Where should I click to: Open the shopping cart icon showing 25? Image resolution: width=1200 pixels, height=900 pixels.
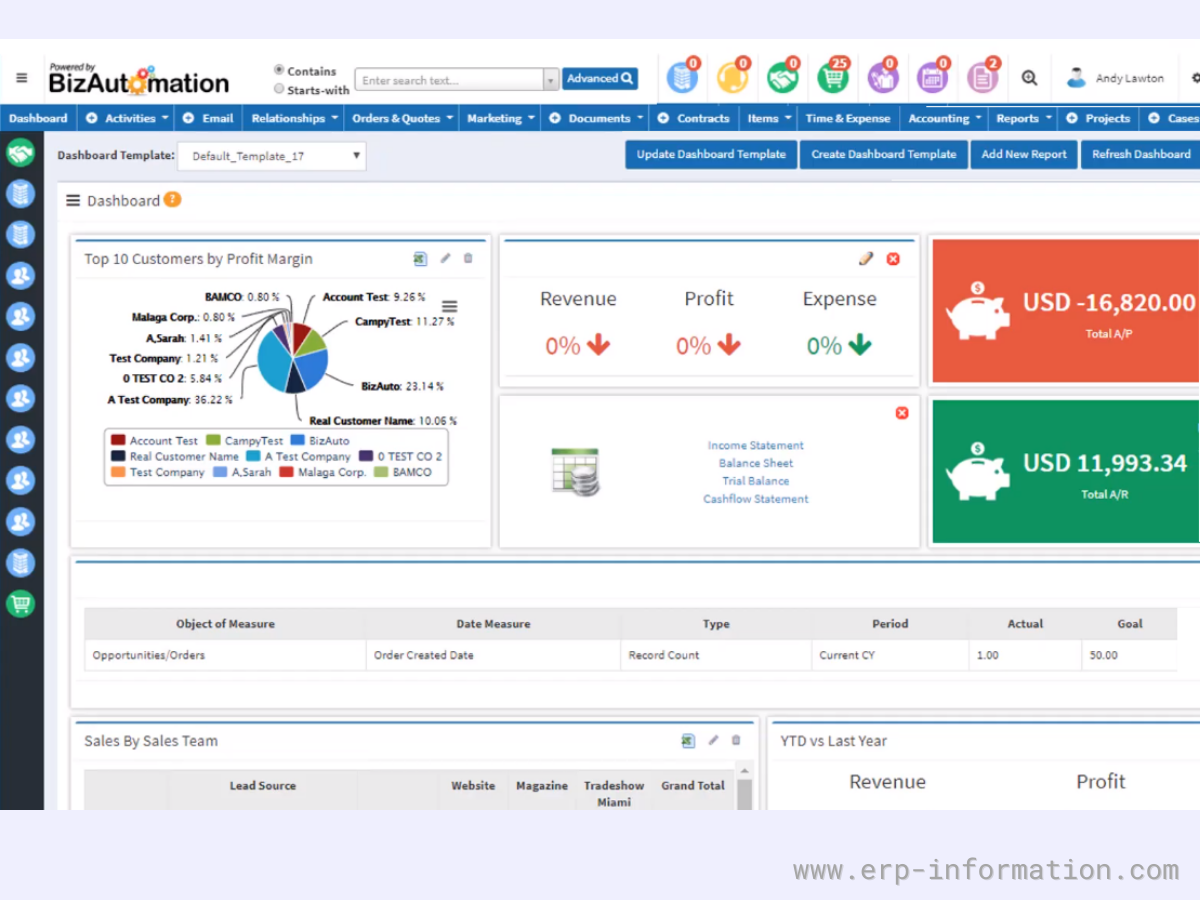(832, 77)
